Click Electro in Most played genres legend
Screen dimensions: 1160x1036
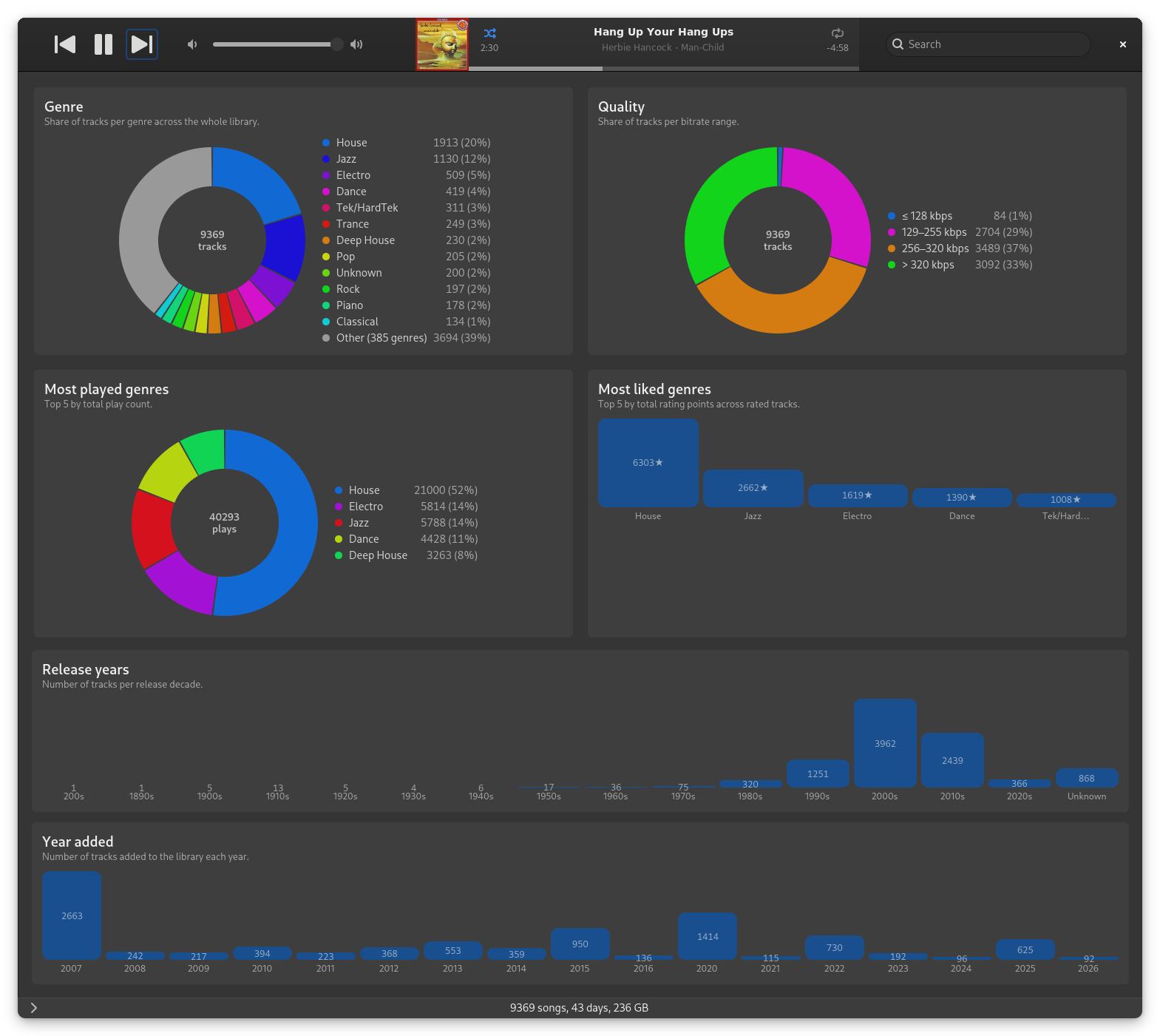click(x=406, y=507)
